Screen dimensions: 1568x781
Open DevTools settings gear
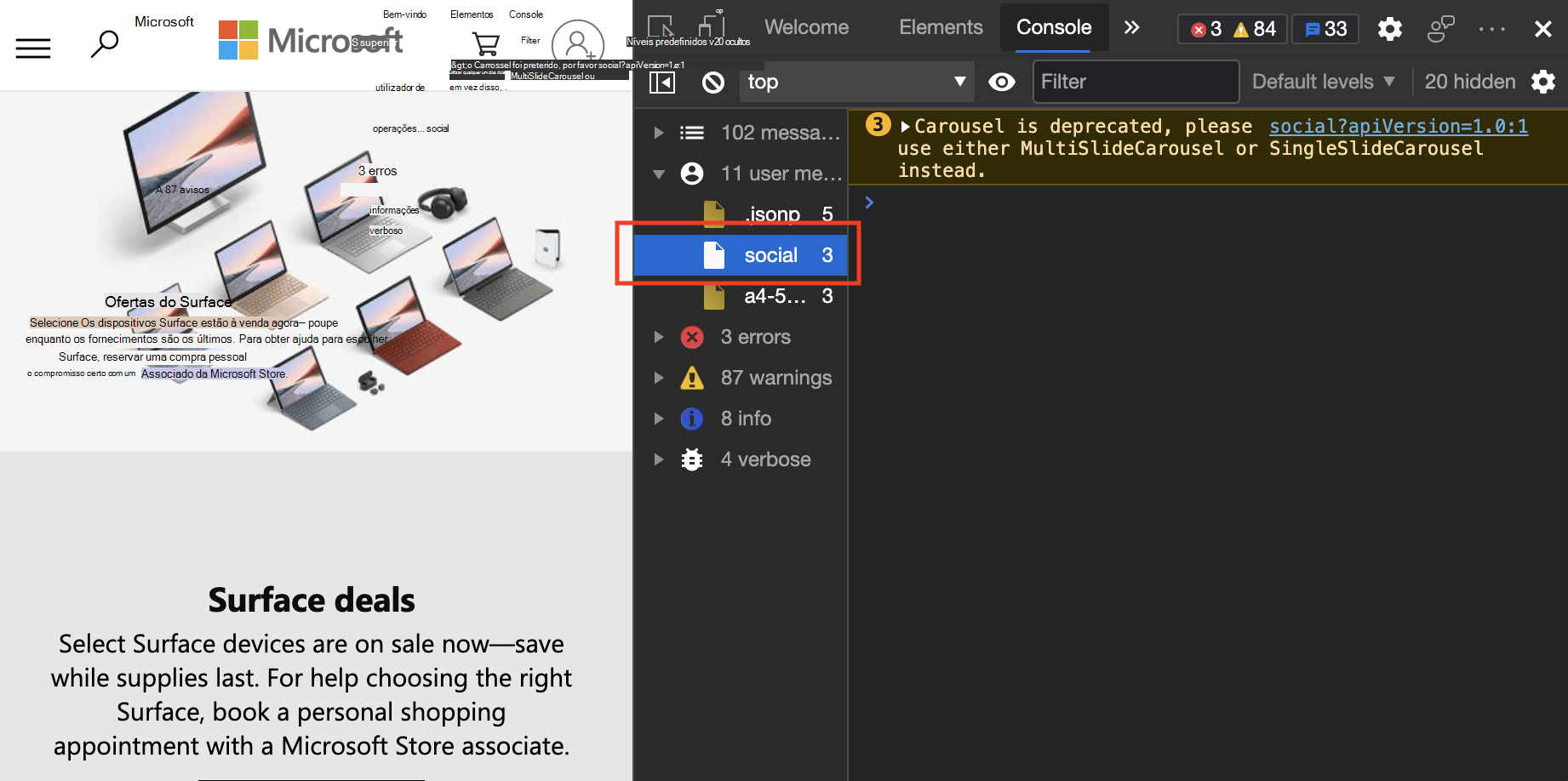1390,29
